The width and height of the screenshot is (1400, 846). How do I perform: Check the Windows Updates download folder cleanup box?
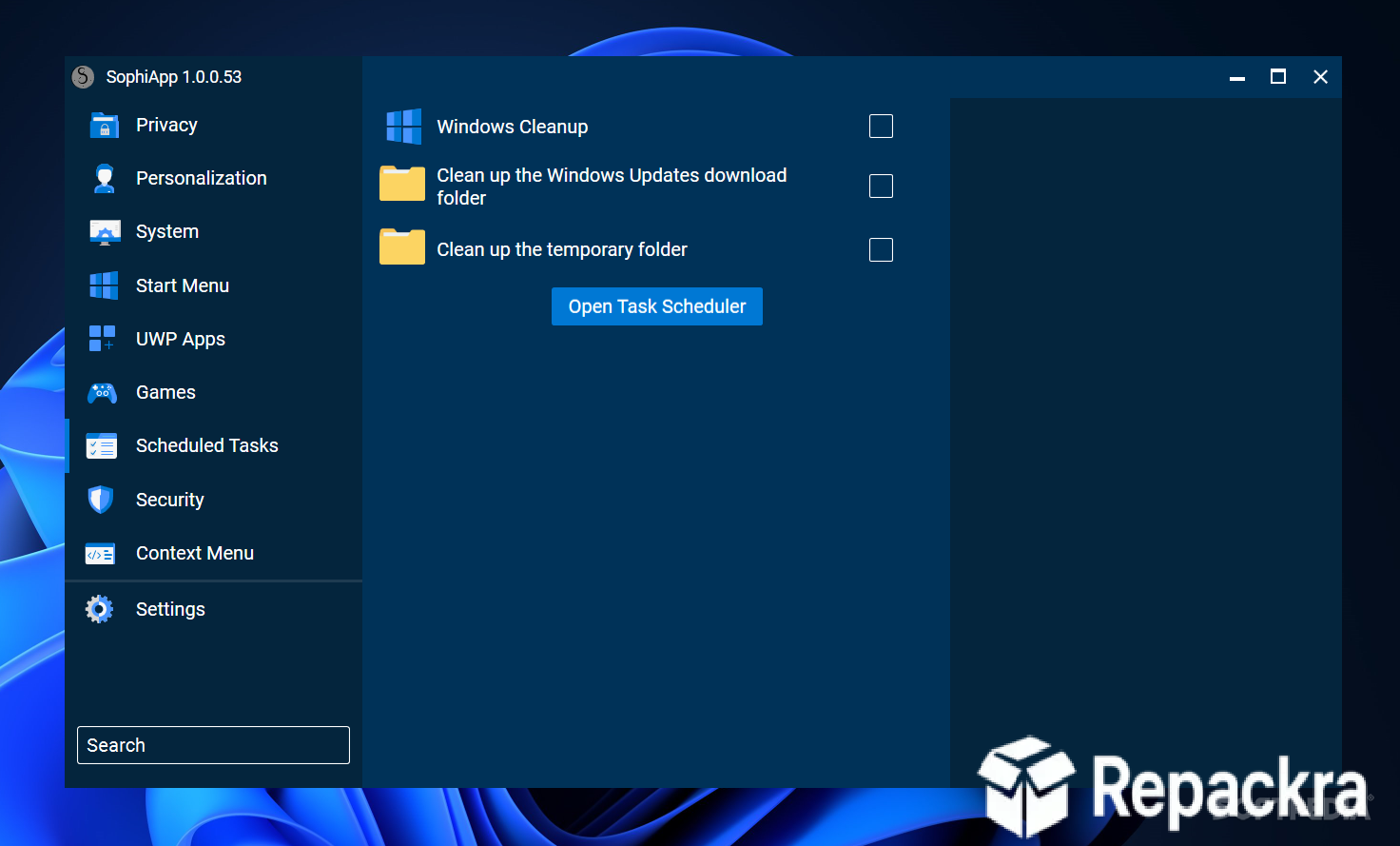click(x=882, y=186)
